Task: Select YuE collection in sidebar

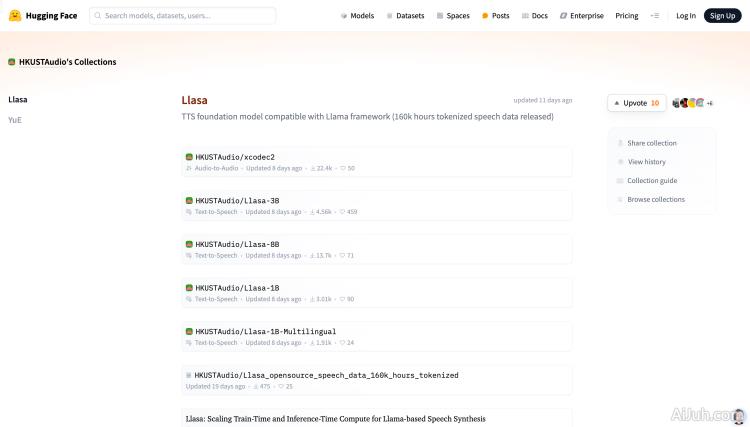Action: 15,120
